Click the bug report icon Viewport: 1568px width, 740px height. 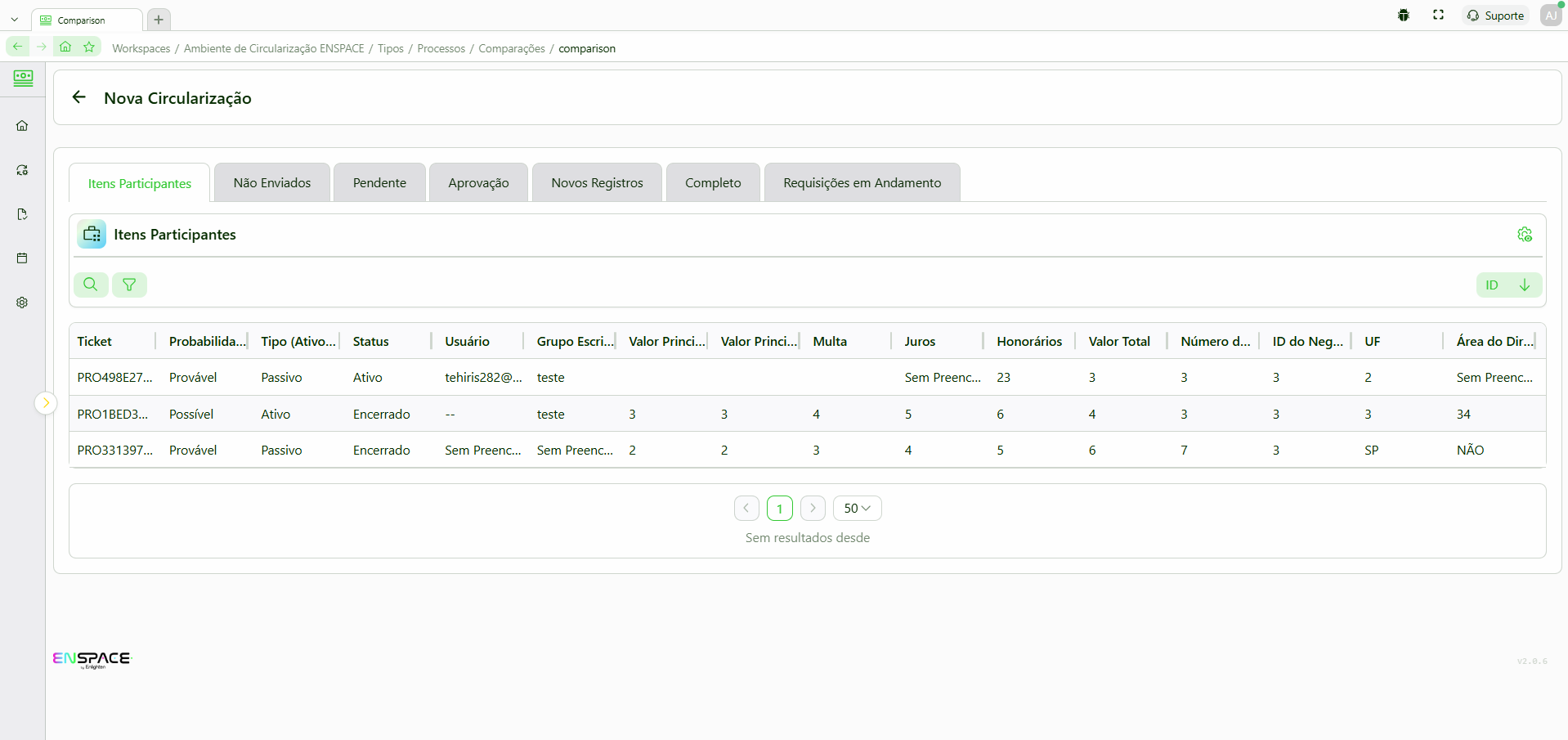[1403, 16]
